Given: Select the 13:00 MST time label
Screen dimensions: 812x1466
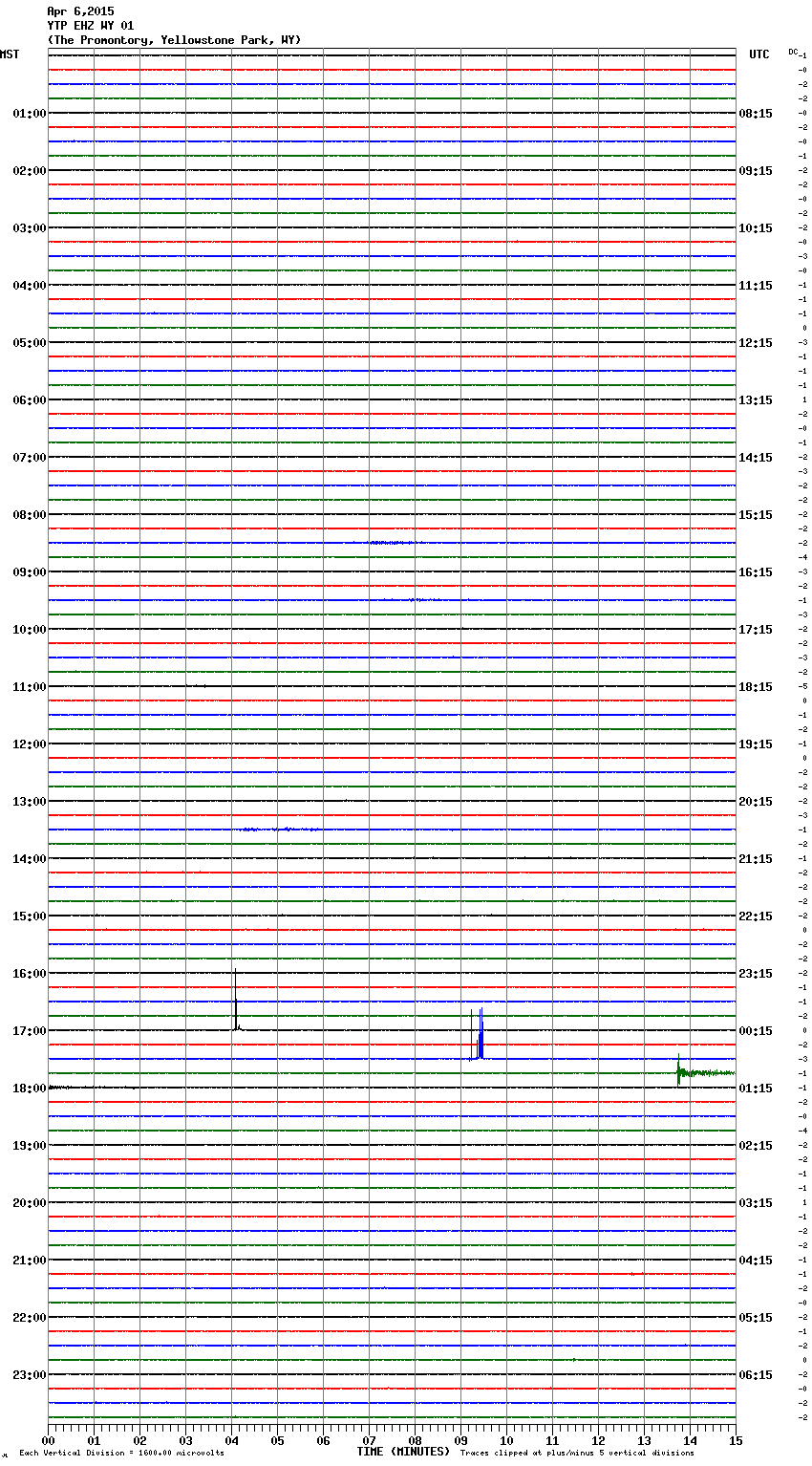Looking at the screenshot, I should [30, 802].
